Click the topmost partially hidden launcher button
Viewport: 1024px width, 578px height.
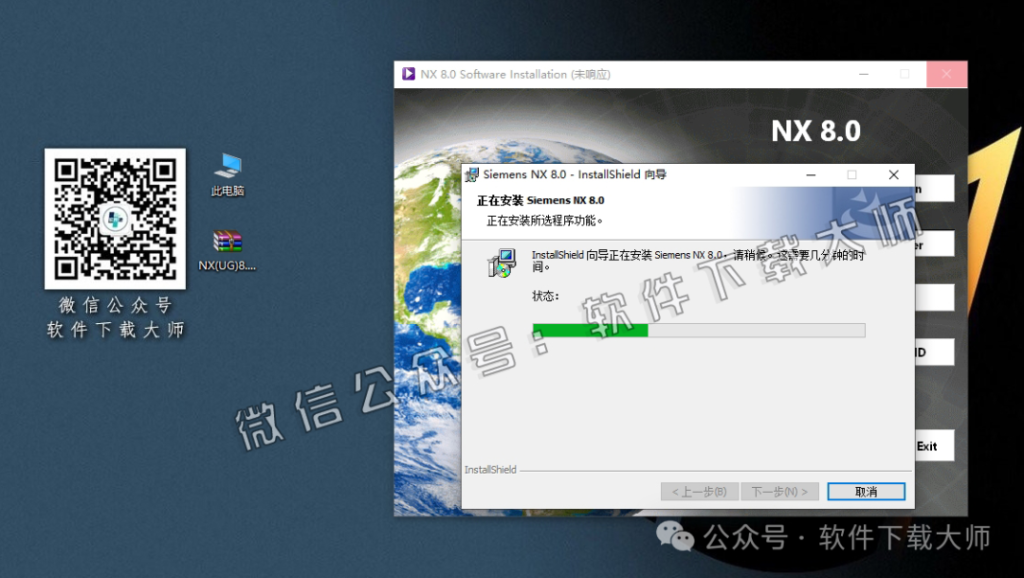click(x=935, y=188)
